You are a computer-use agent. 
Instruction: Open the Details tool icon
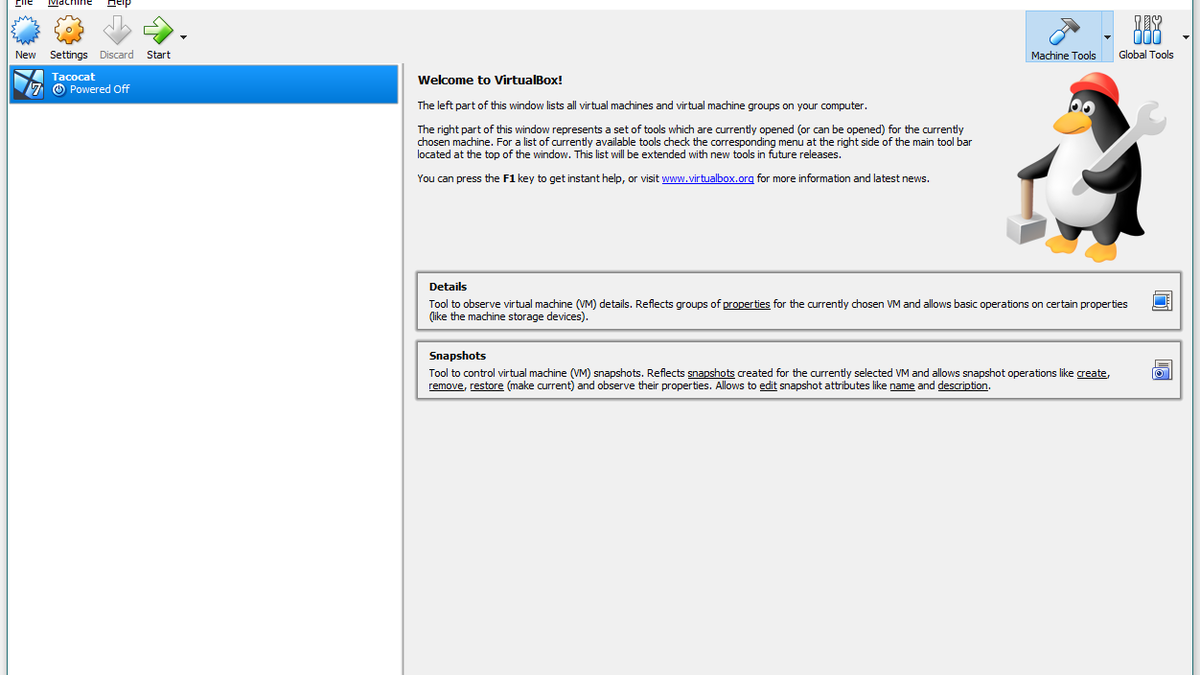coord(1161,301)
